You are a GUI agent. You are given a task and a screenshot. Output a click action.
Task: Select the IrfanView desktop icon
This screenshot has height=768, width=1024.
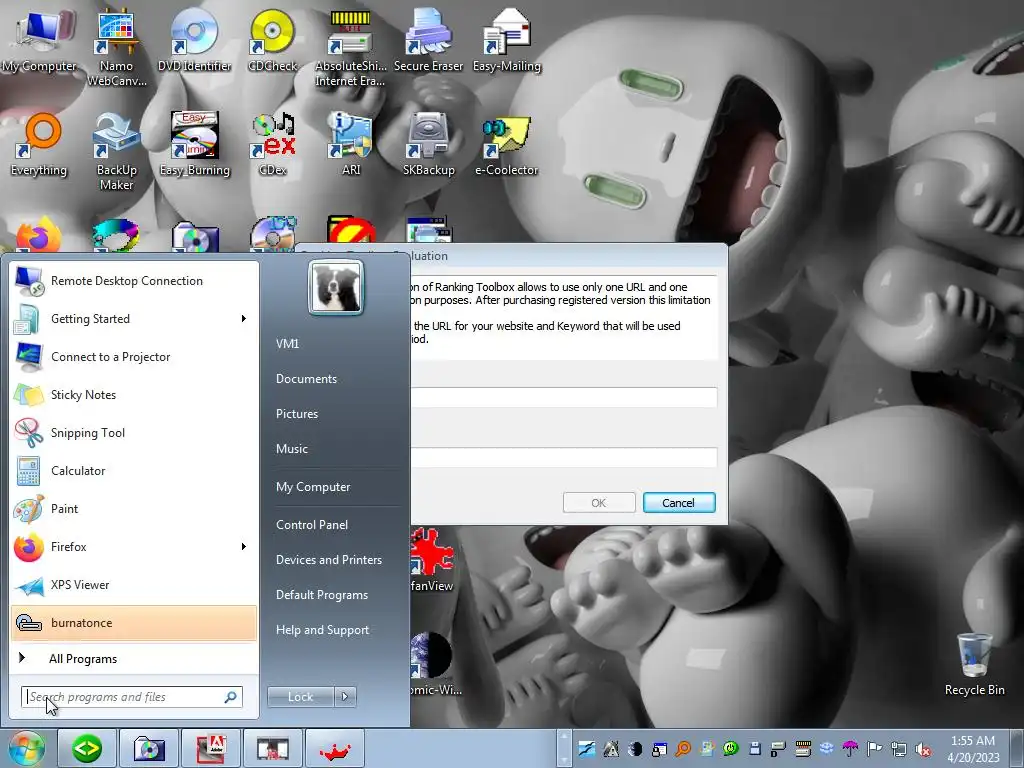tap(431, 560)
